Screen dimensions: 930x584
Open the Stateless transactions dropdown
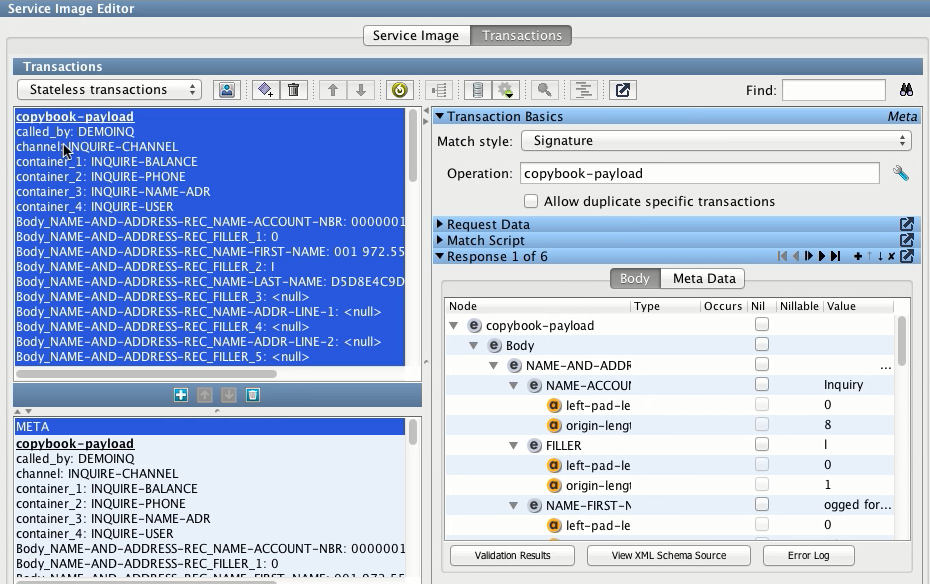[108, 89]
